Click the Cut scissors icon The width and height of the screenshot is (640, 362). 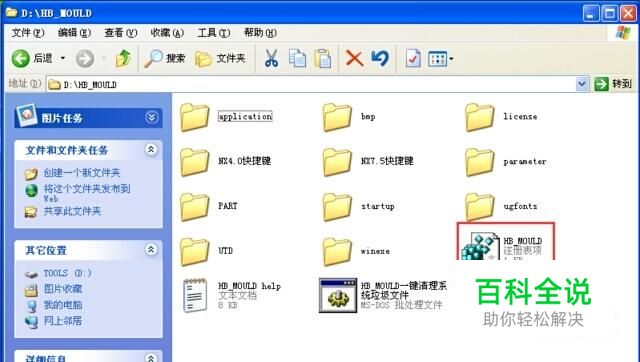(x=271, y=58)
